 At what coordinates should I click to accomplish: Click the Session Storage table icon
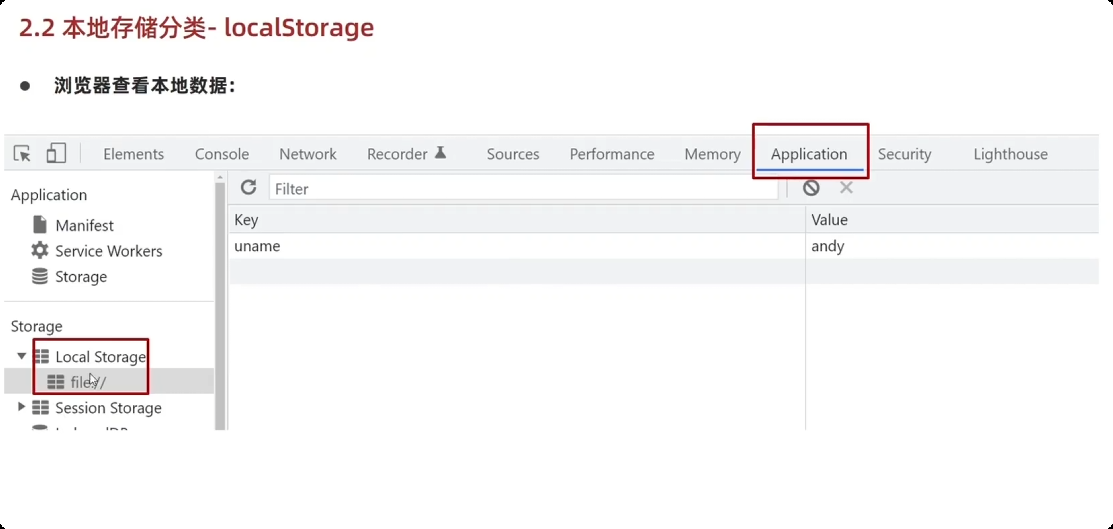click(x=41, y=408)
